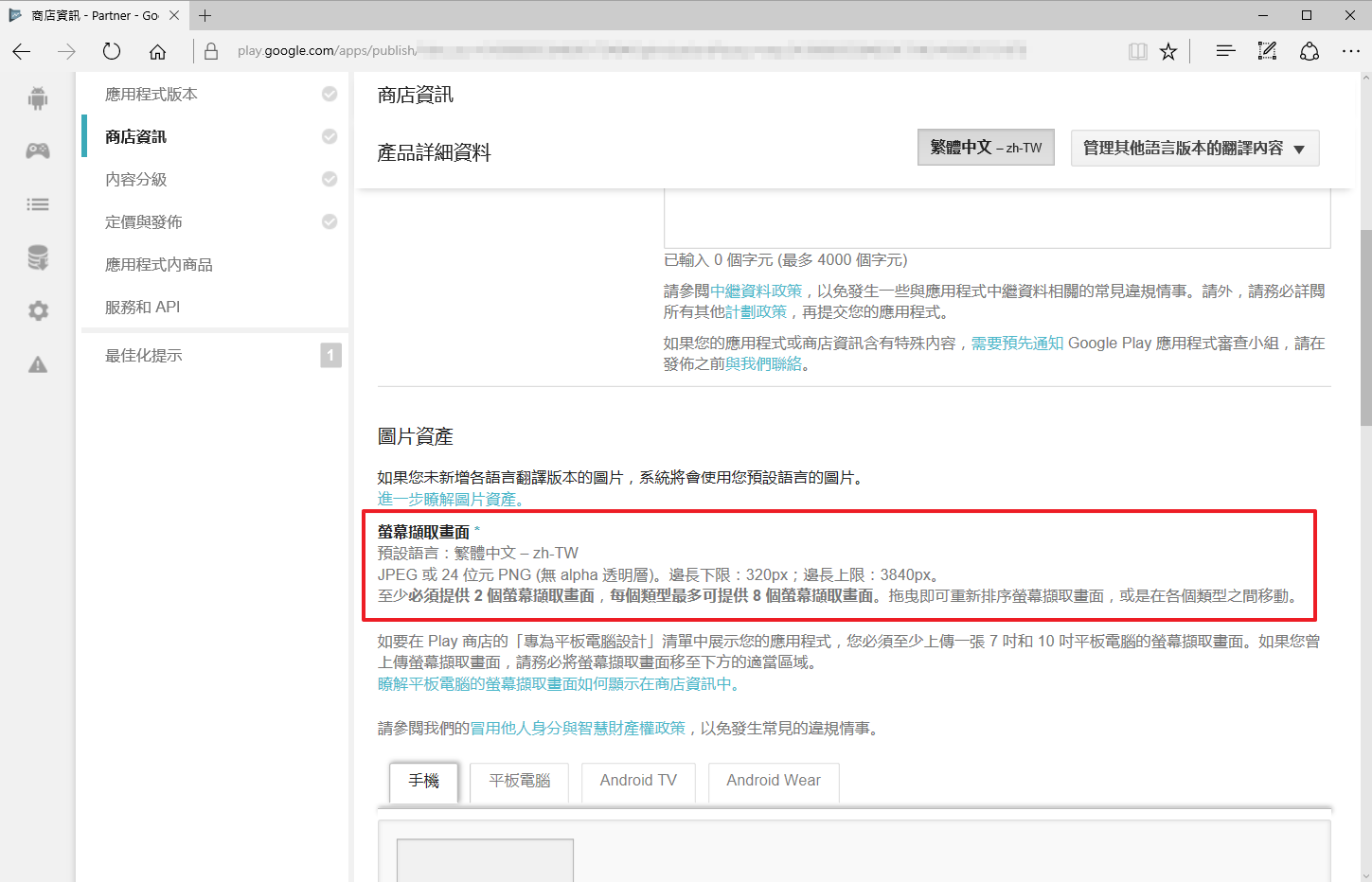Open the list icon in left rail
The image size is (1372, 882).
tap(38, 204)
